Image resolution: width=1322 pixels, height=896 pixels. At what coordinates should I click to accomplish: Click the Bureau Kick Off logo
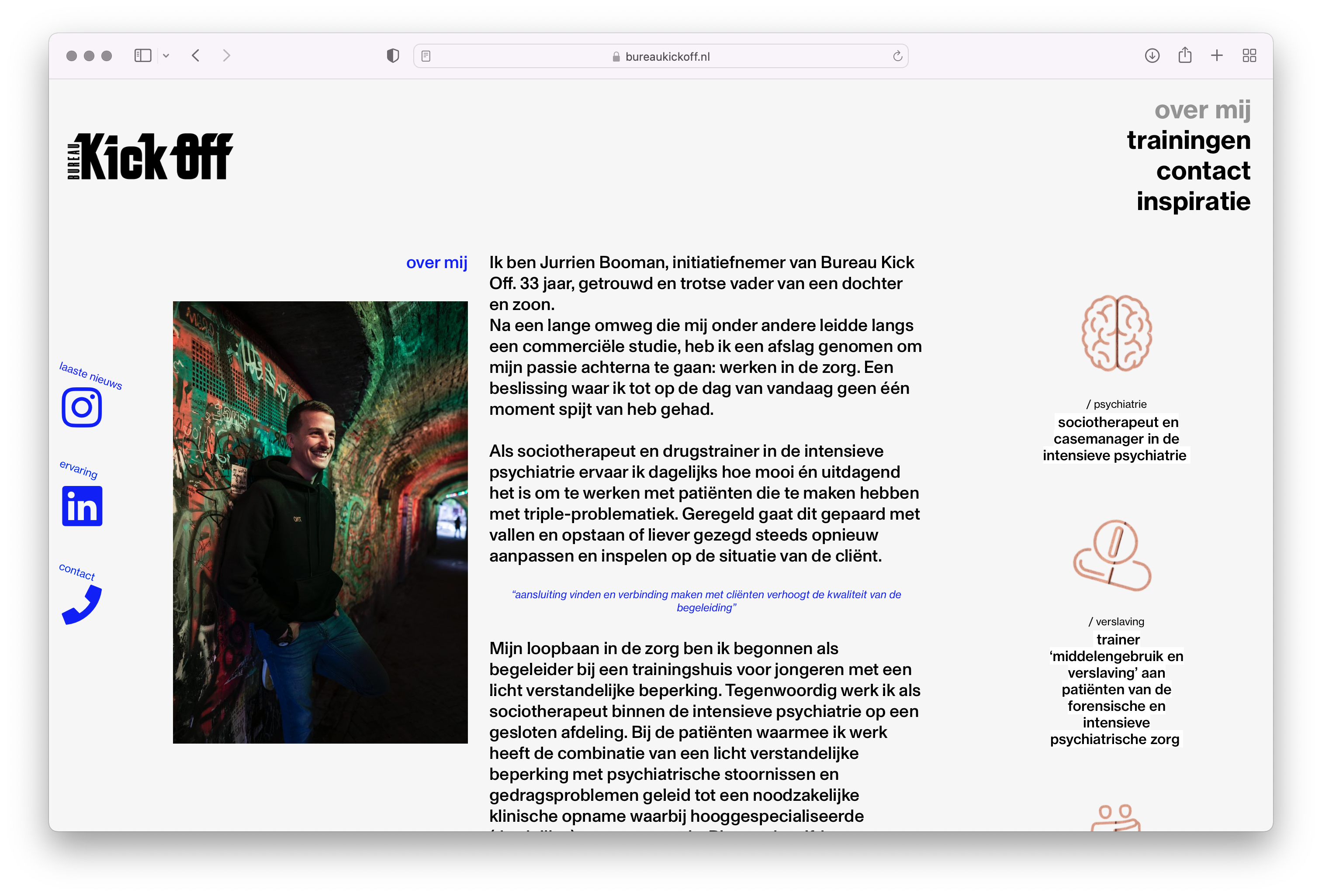click(x=150, y=156)
